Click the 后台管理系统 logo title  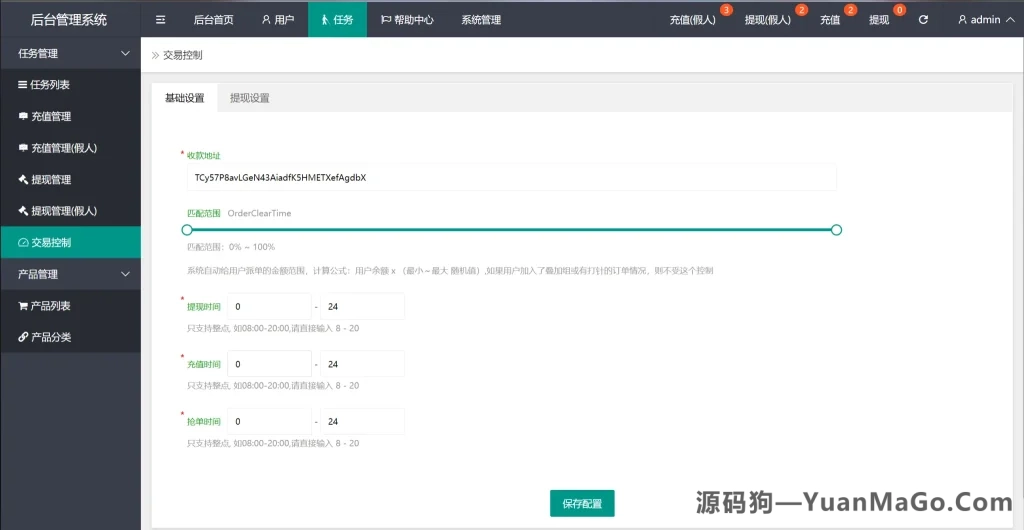click(69, 20)
